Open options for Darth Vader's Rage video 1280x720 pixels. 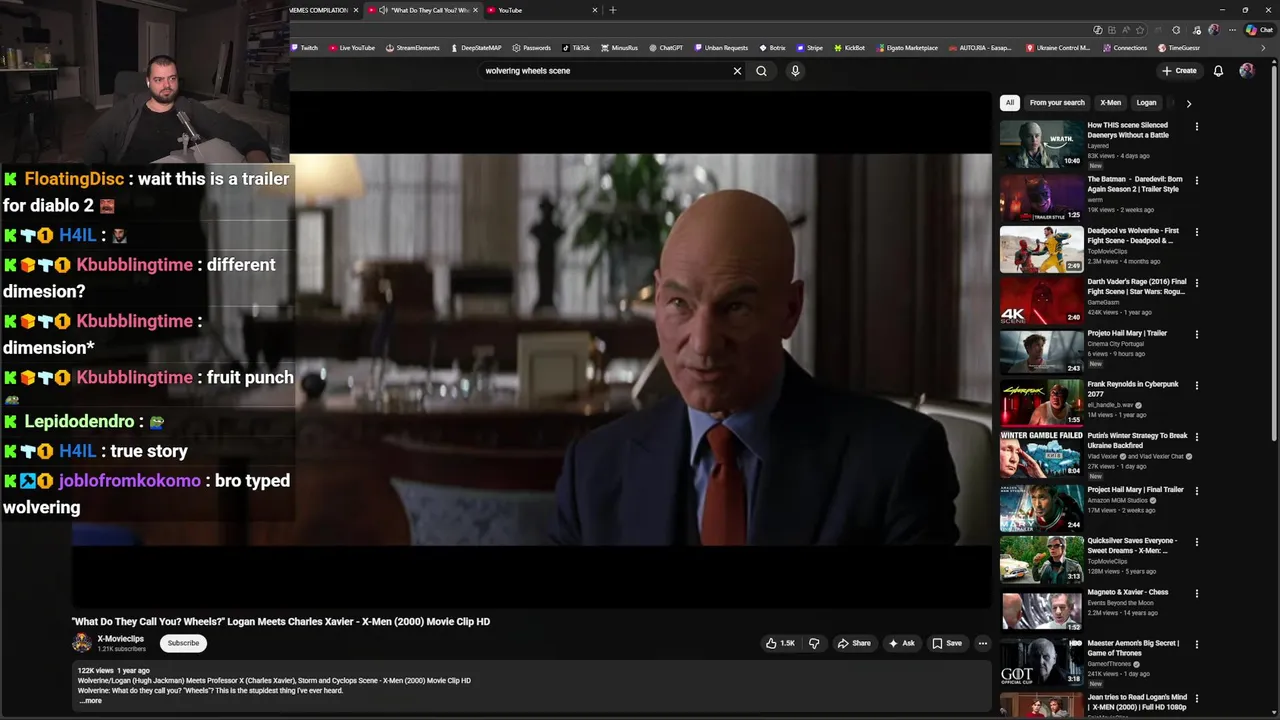point(1196,283)
